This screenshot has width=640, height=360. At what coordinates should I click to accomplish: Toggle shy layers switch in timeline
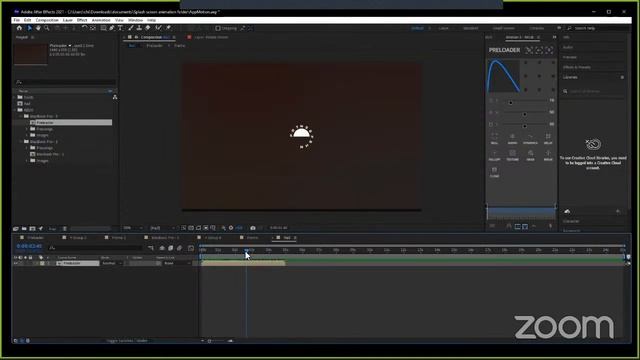[162, 248]
